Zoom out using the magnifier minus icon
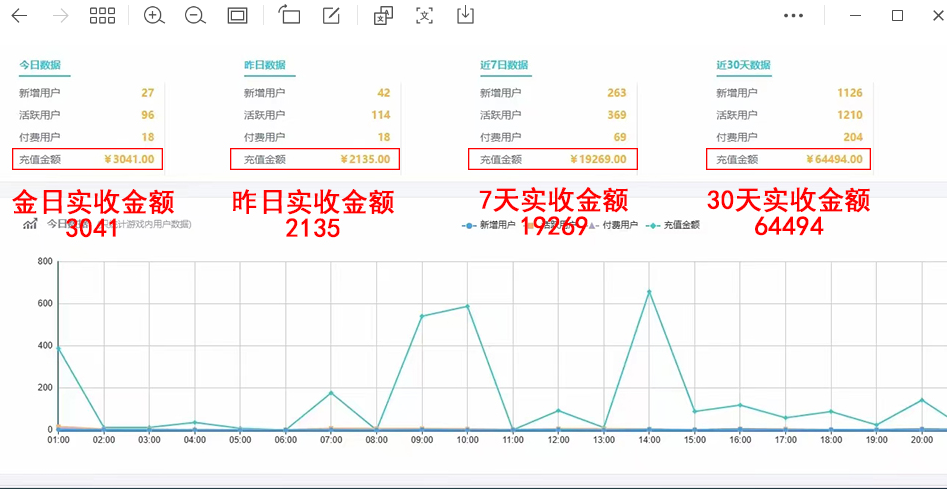The width and height of the screenshot is (947, 489). (x=195, y=16)
